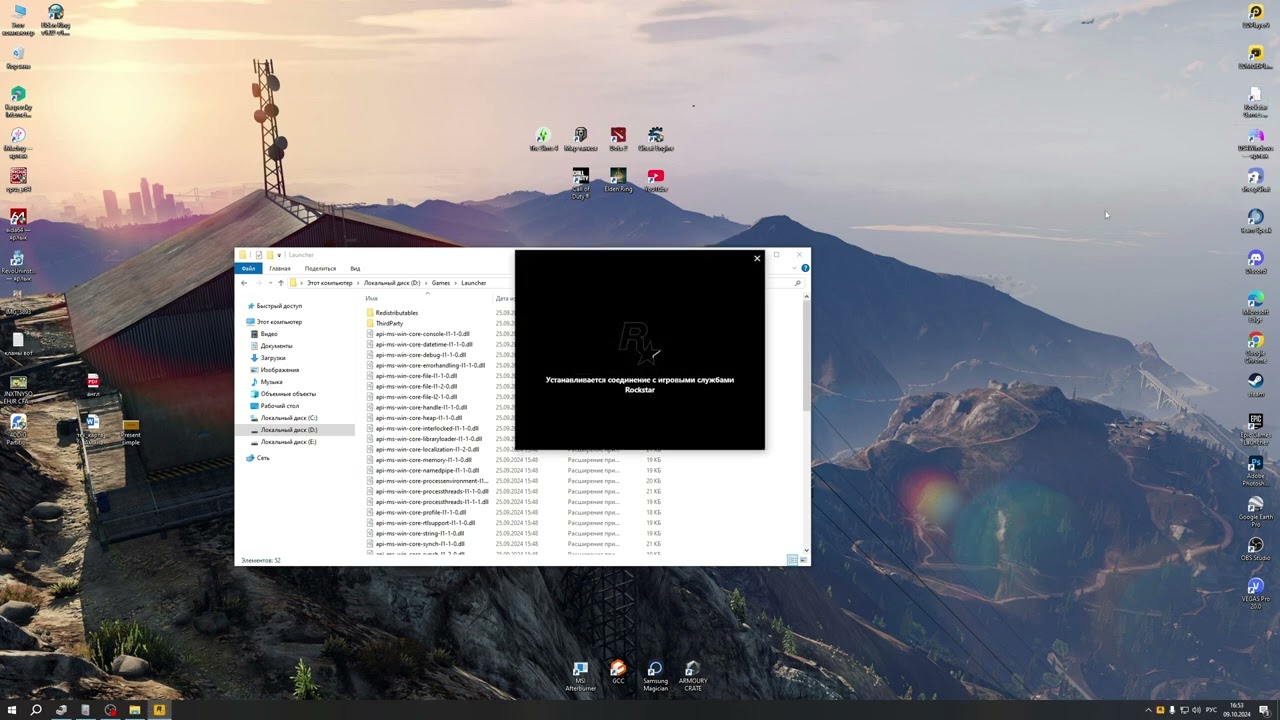Select the Elden Ring desktop icon
The height and width of the screenshot is (720, 1280).
point(618,178)
